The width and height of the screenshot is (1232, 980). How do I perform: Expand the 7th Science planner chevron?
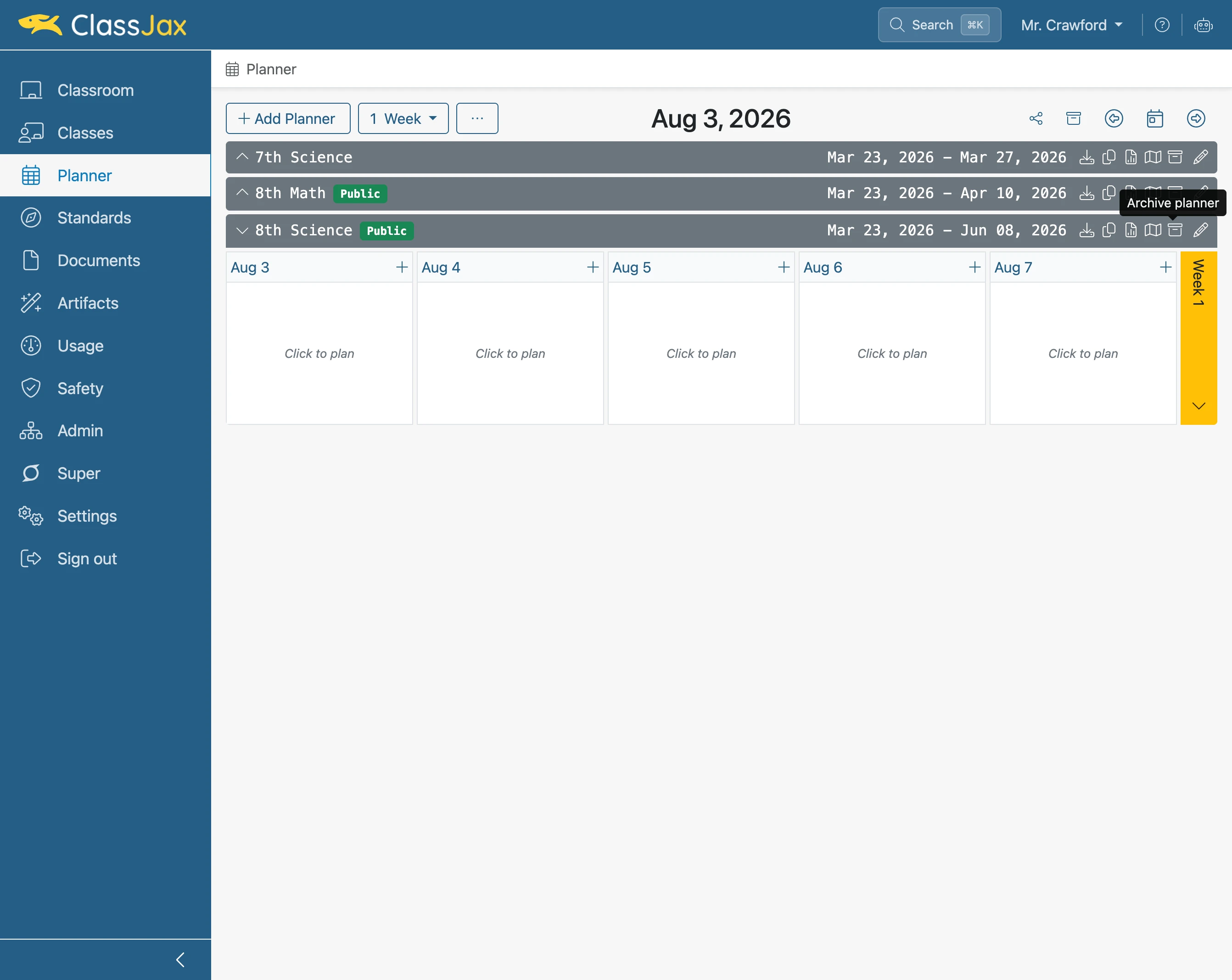[242, 157]
